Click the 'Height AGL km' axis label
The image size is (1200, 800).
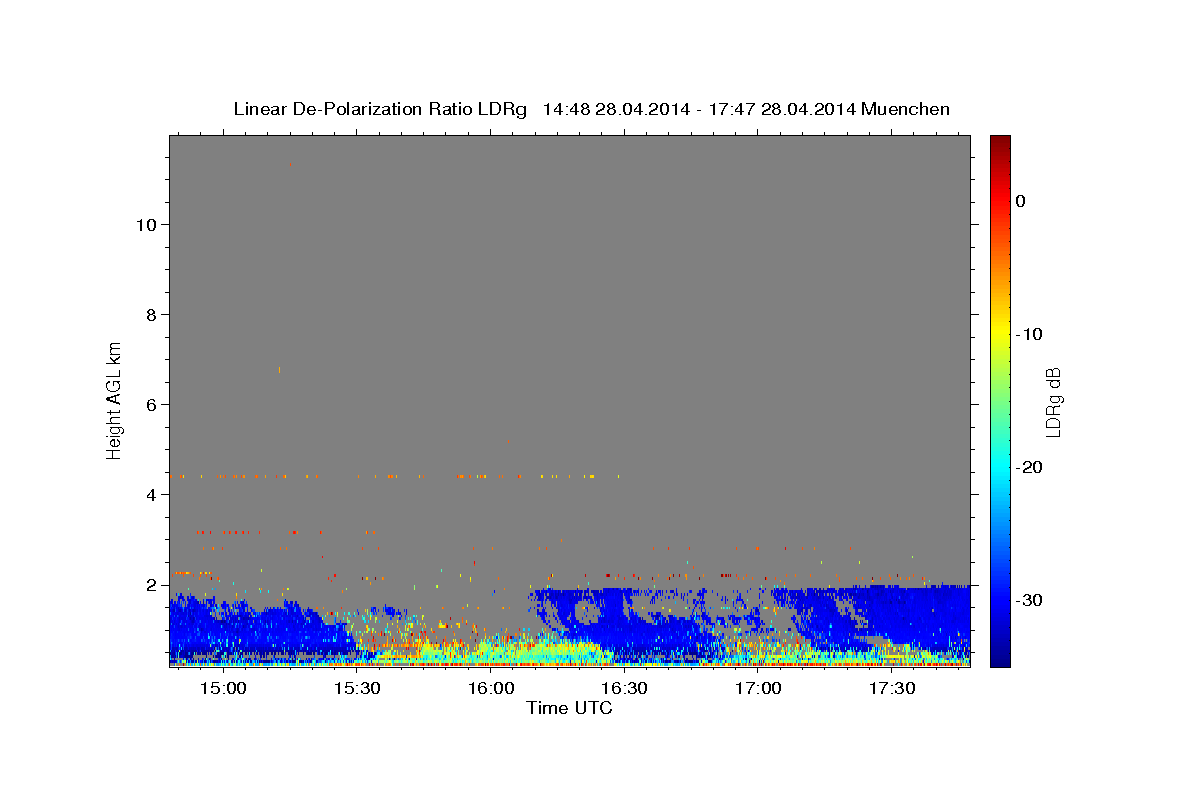pyautogui.click(x=114, y=400)
